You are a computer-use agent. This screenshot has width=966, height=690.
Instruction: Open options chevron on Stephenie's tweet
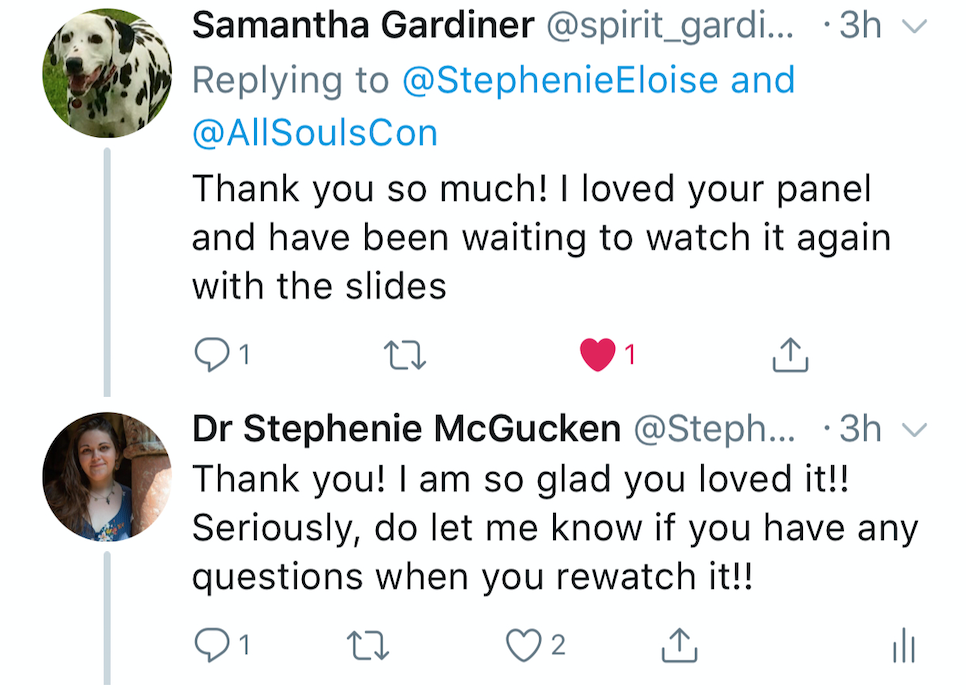(x=913, y=430)
